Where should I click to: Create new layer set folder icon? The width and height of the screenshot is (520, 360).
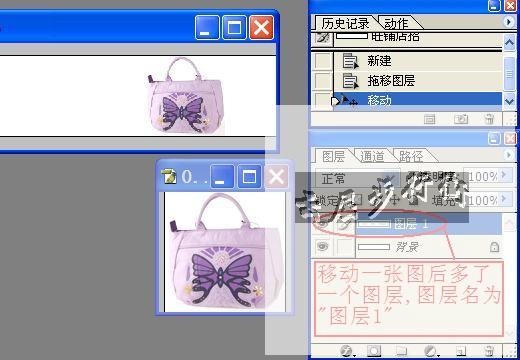point(402,351)
